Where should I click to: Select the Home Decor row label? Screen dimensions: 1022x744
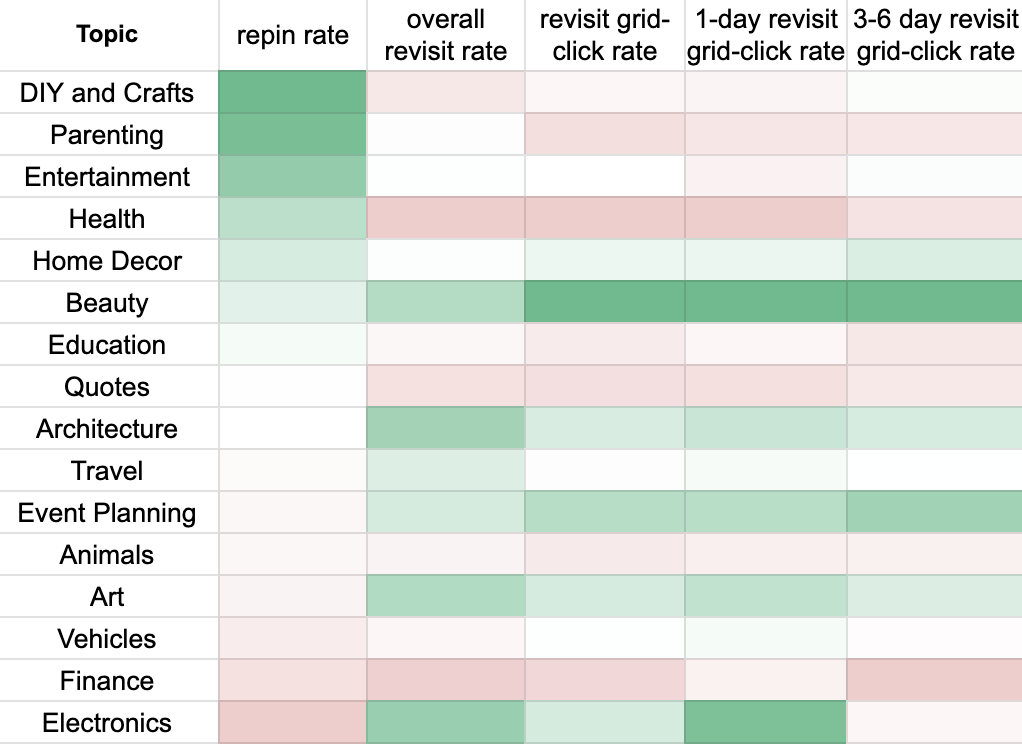pos(107,261)
